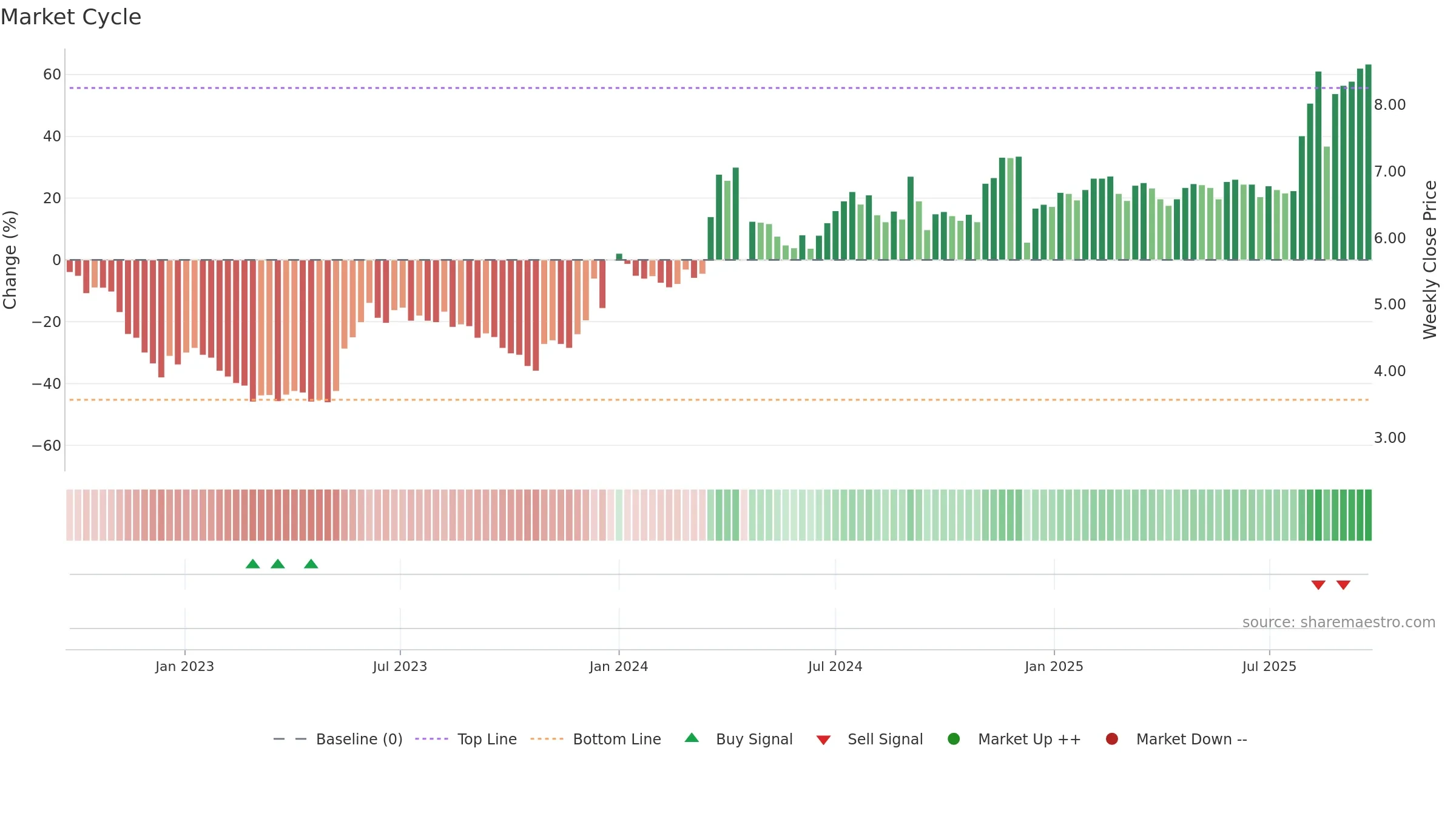Click the green Market Up circle icon
This screenshot has height=819, width=1456.
[x=954, y=739]
